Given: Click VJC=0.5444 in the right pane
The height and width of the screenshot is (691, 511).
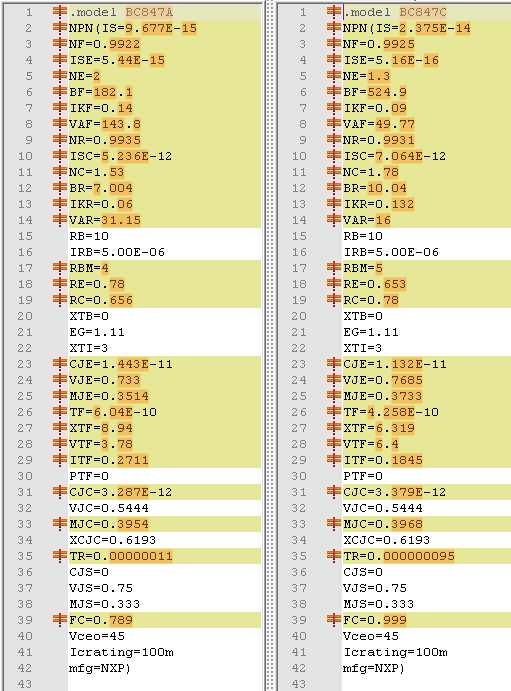Looking at the screenshot, I should pyautogui.click(x=383, y=508).
